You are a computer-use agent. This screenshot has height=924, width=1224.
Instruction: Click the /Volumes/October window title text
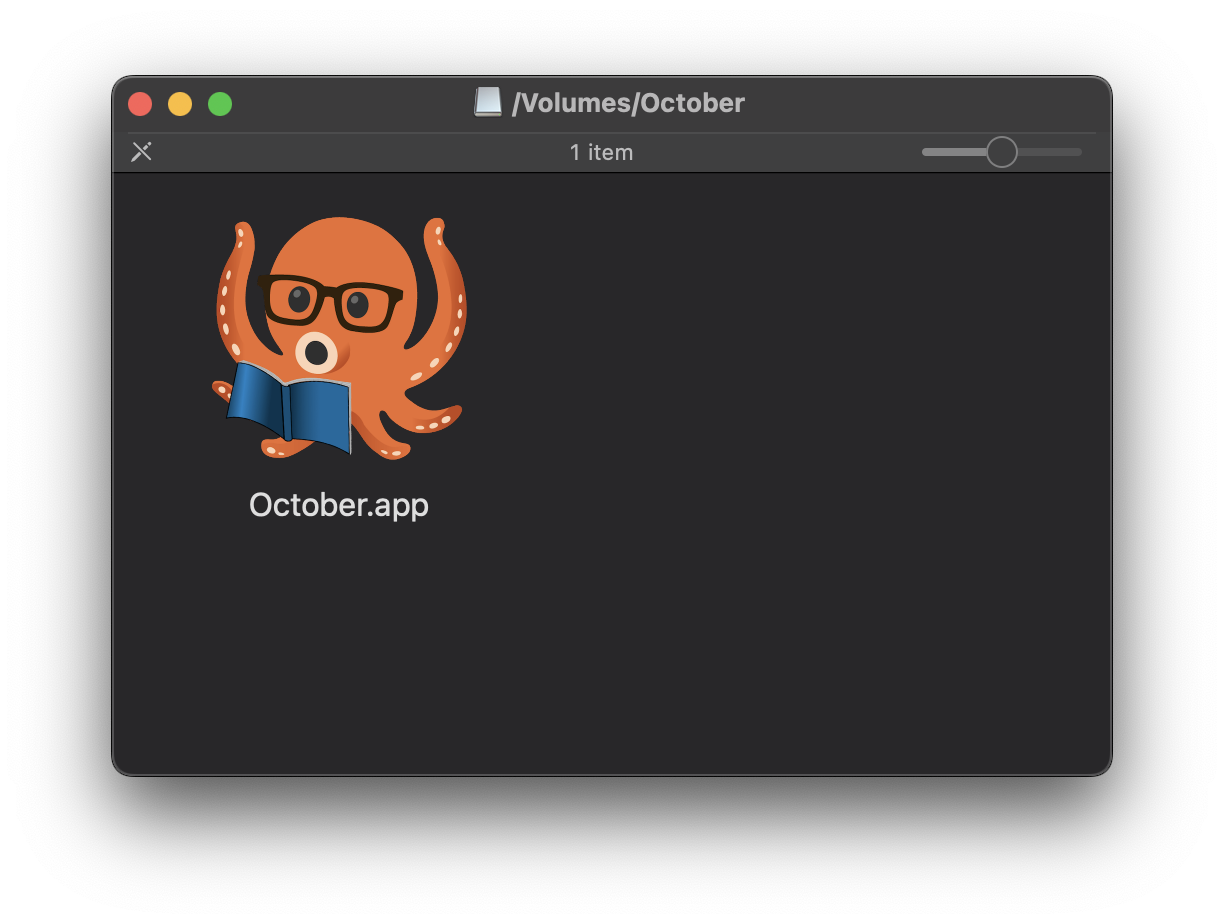tap(628, 103)
